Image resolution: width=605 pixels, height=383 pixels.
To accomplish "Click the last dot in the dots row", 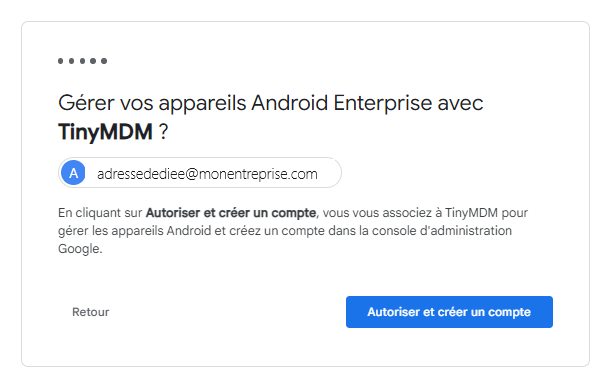I will 104,61.
